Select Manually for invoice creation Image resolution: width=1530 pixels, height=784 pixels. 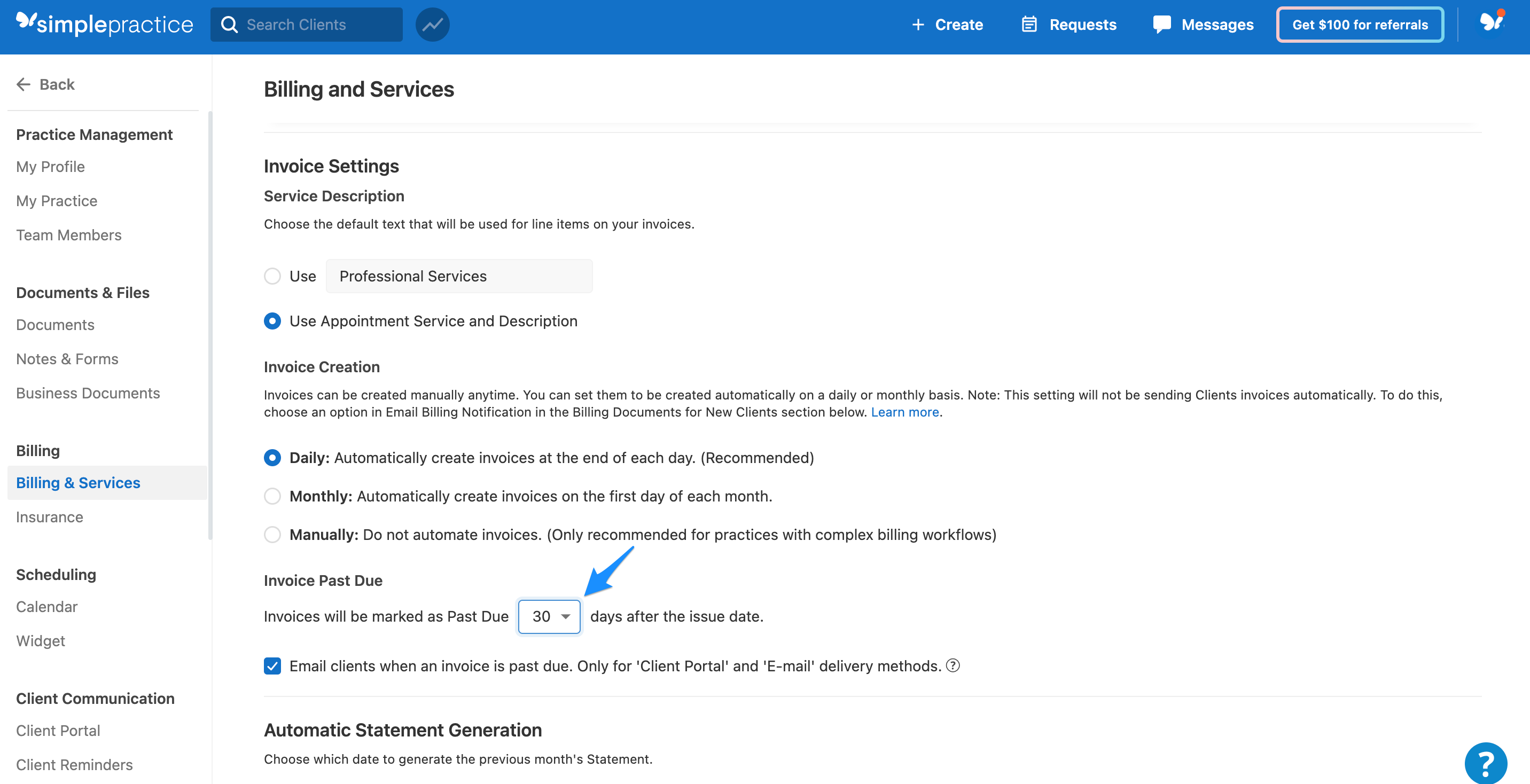[272, 534]
